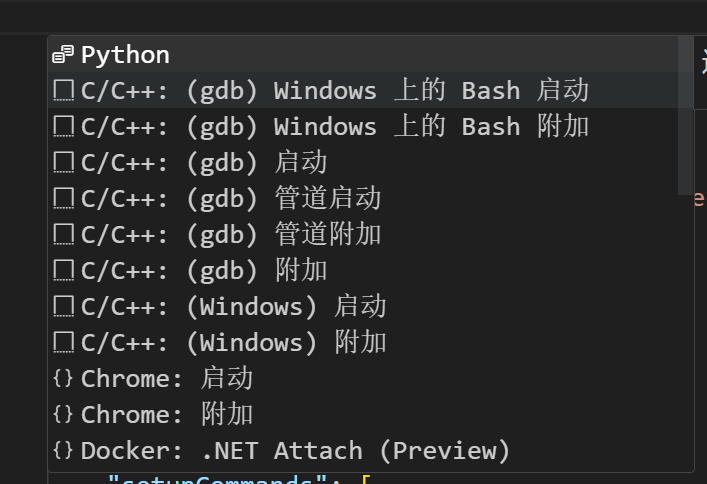Select the Python suggestion entry
The image size is (707, 484).
click(x=363, y=54)
